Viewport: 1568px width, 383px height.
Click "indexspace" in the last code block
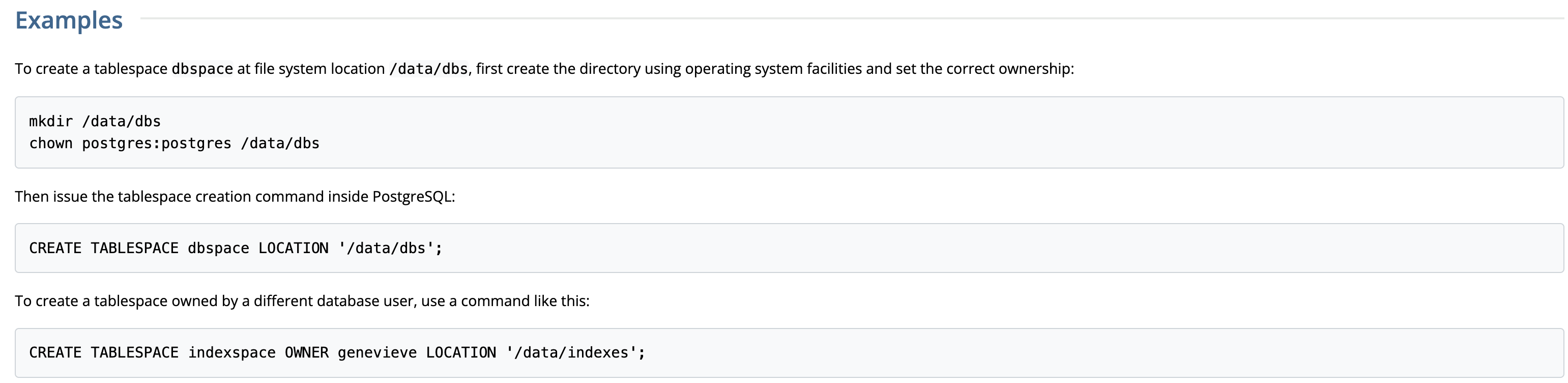pyautogui.click(x=231, y=352)
